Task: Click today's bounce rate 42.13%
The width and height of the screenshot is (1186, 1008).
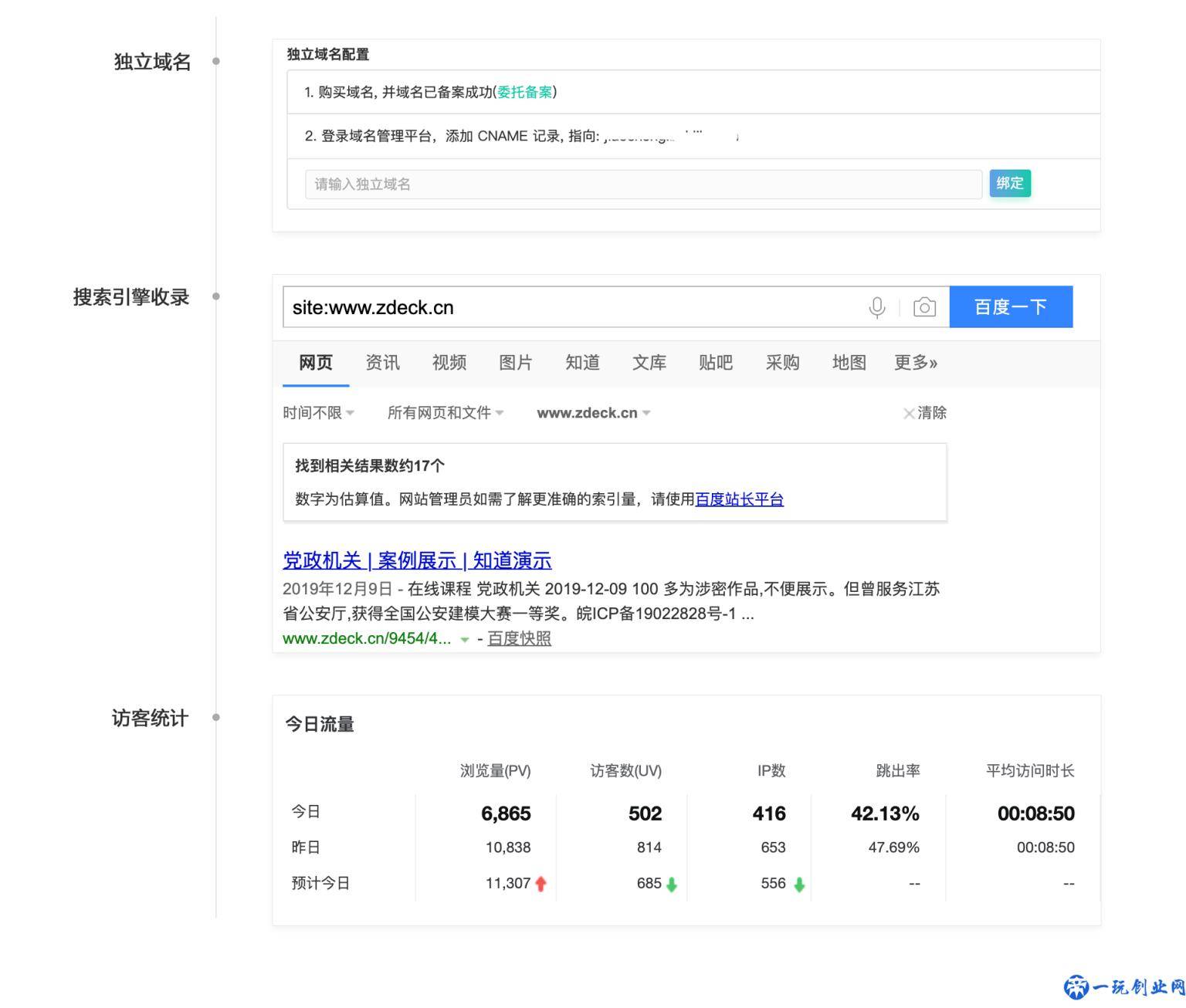Action: [885, 814]
